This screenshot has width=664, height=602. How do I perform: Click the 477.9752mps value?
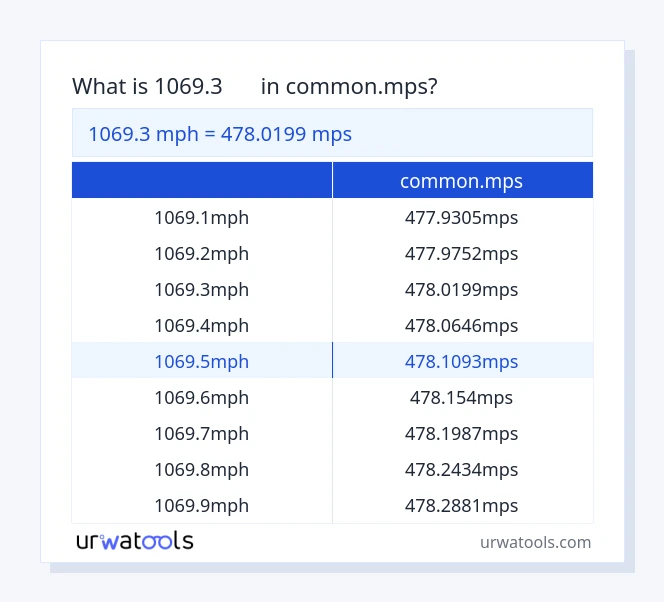point(461,253)
